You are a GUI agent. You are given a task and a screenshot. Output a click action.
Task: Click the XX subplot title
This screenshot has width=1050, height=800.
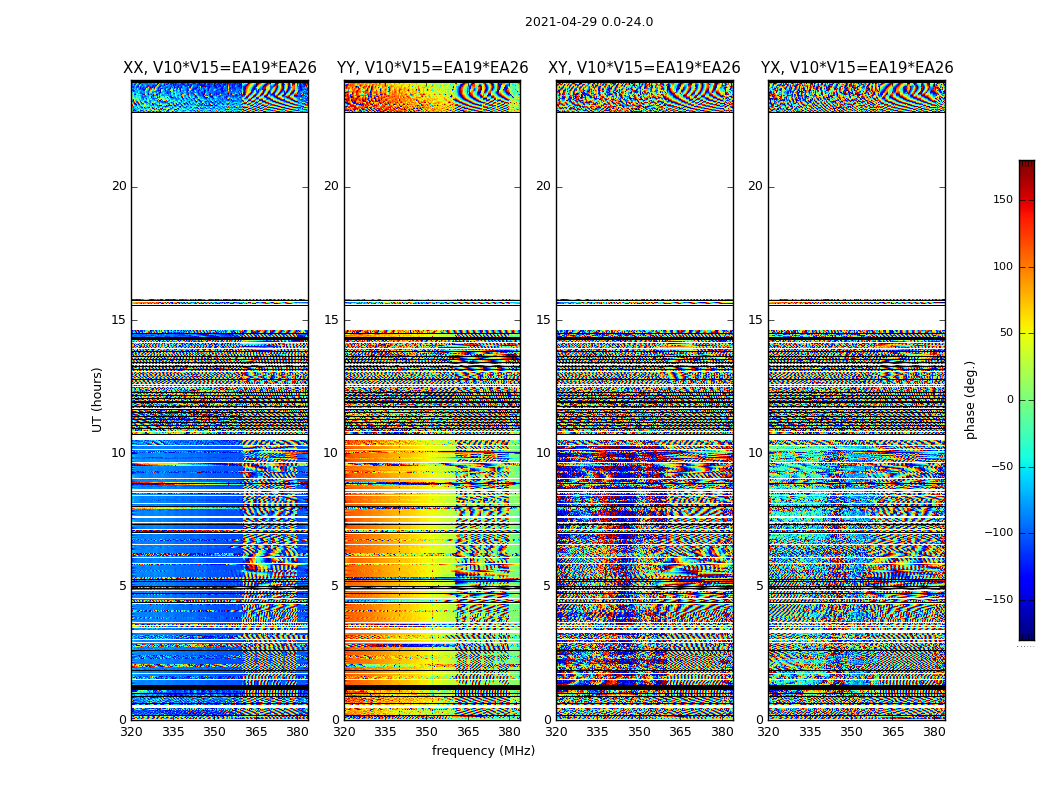point(219,68)
